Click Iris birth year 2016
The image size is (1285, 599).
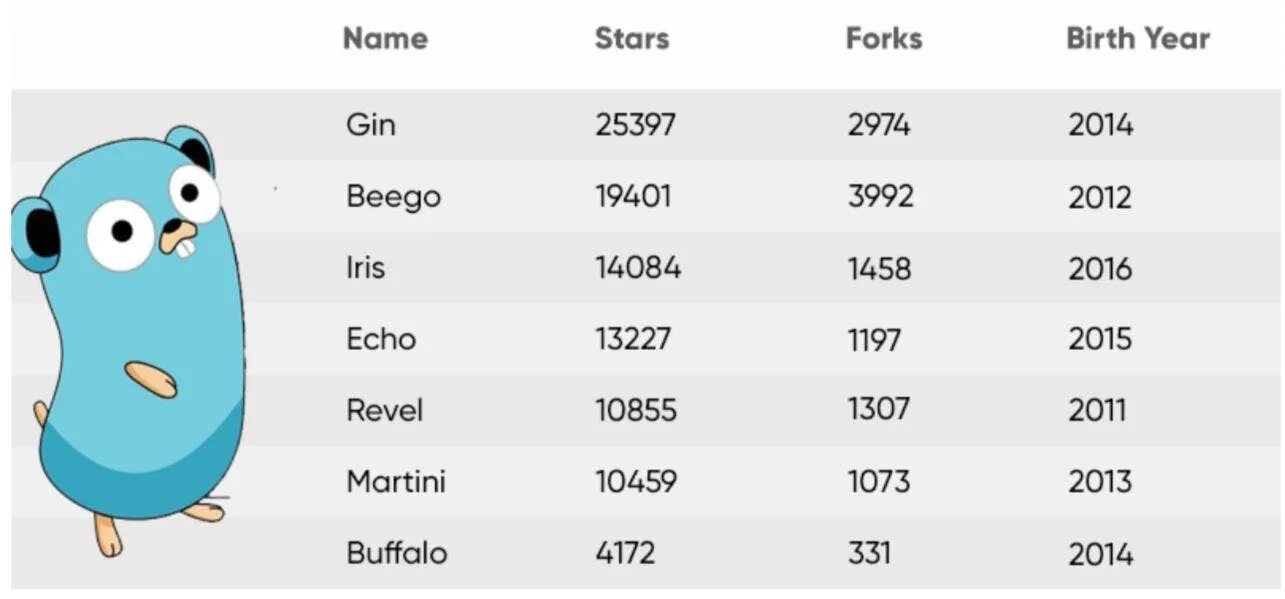[x=1101, y=268]
